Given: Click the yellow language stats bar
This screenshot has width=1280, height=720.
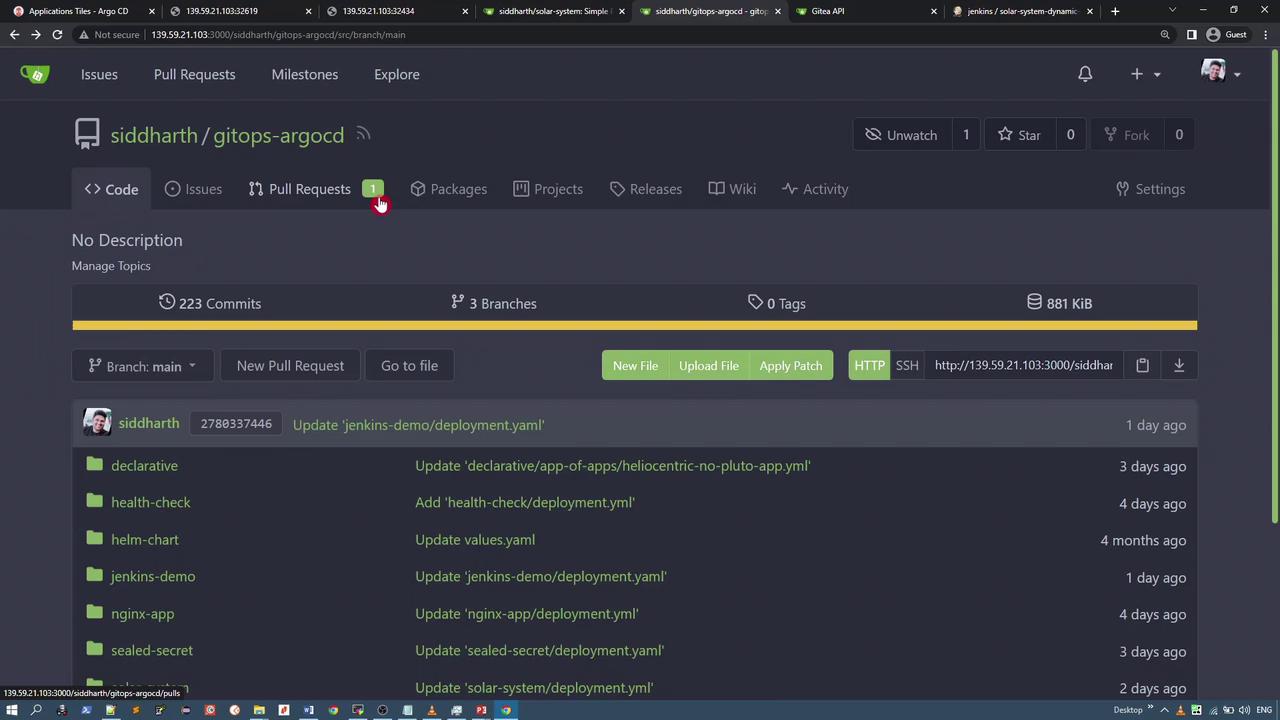Looking at the screenshot, I should pyautogui.click(x=634, y=325).
